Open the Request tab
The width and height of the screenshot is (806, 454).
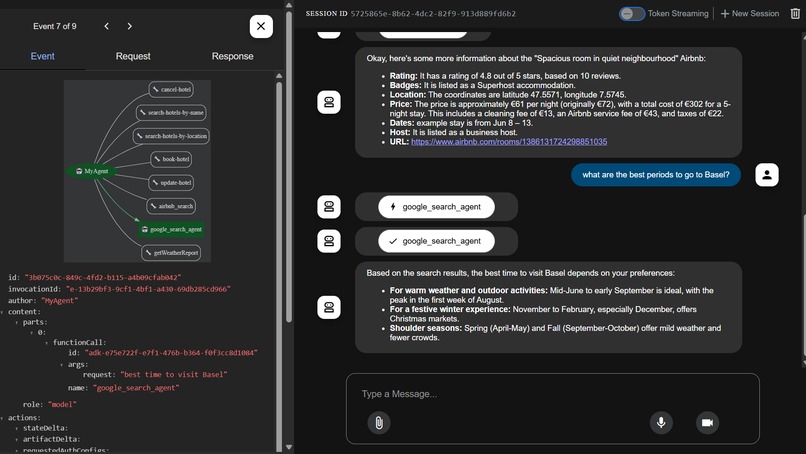coord(133,56)
